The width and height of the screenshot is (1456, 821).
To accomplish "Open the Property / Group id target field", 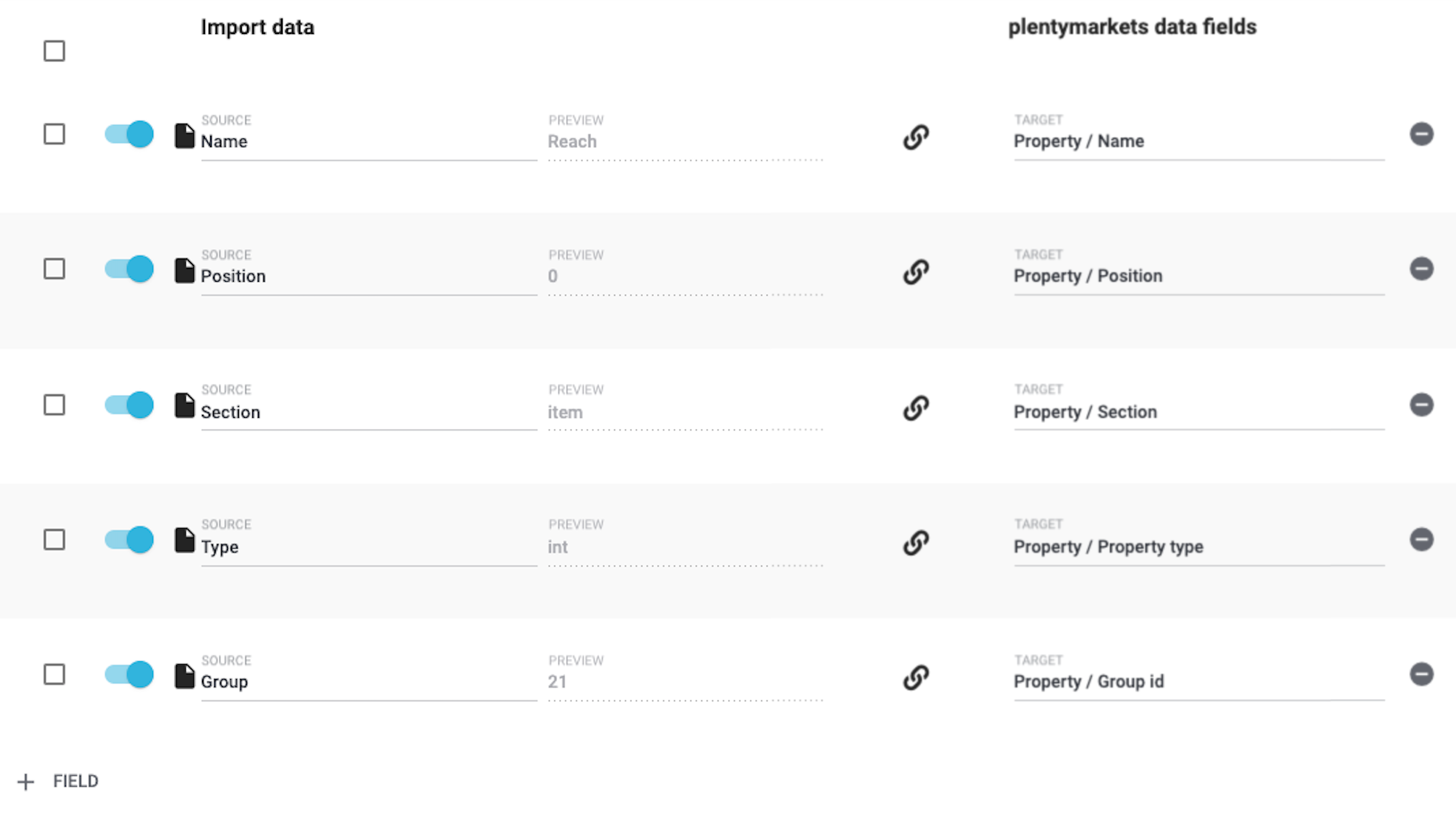I will click(x=1198, y=682).
